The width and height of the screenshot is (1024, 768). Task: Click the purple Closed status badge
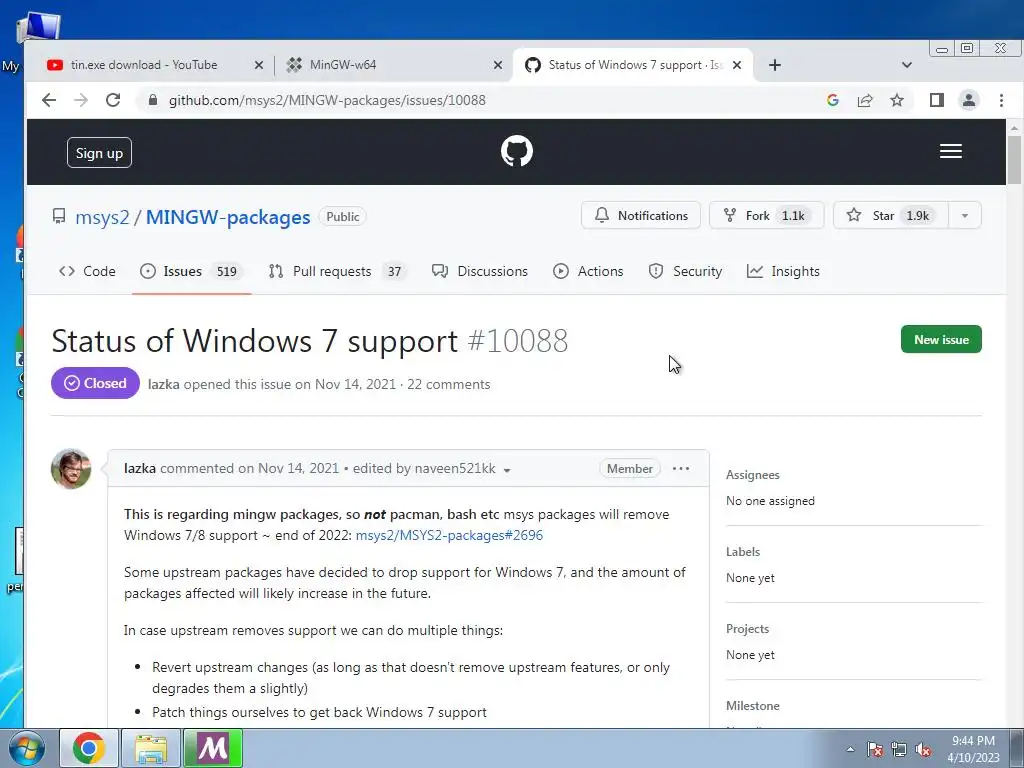click(95, 383)
